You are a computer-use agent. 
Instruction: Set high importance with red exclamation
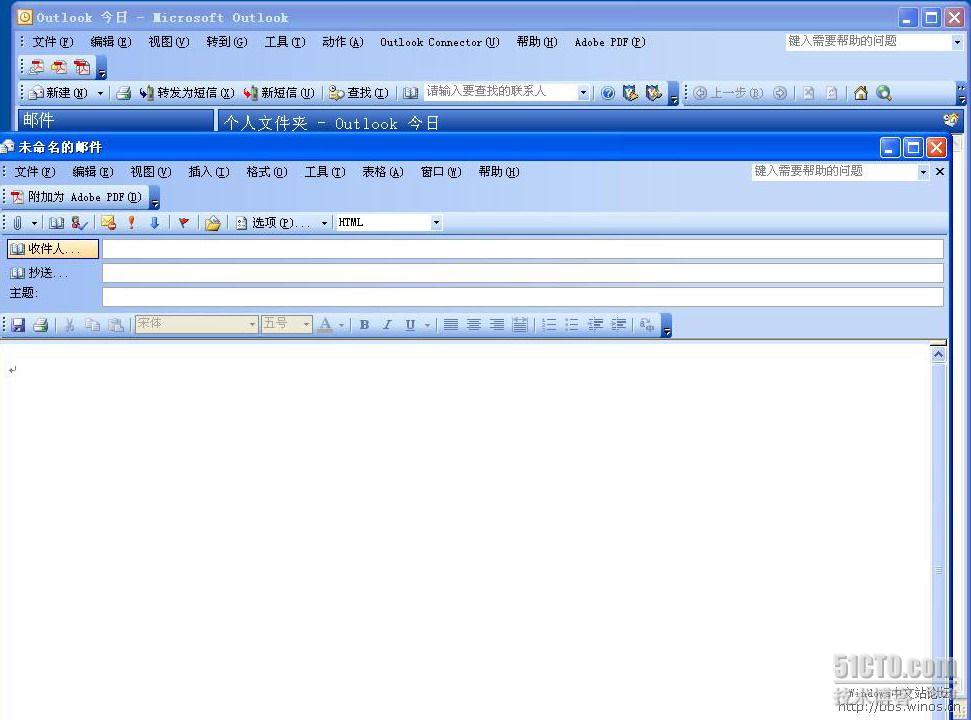[x=131, y=223]
